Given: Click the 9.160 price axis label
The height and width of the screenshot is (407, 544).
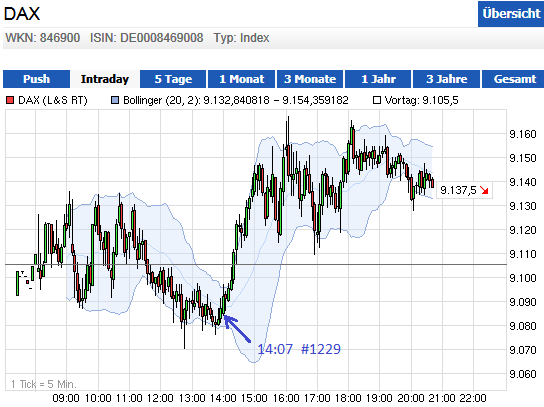Looking at the screenshot, I should (x=522, y=134).
